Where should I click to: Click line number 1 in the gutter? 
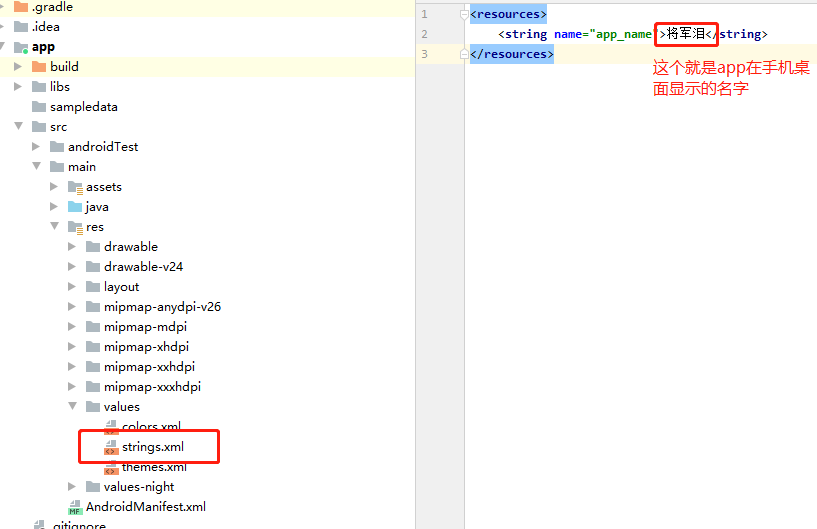[x=425, y=14]
